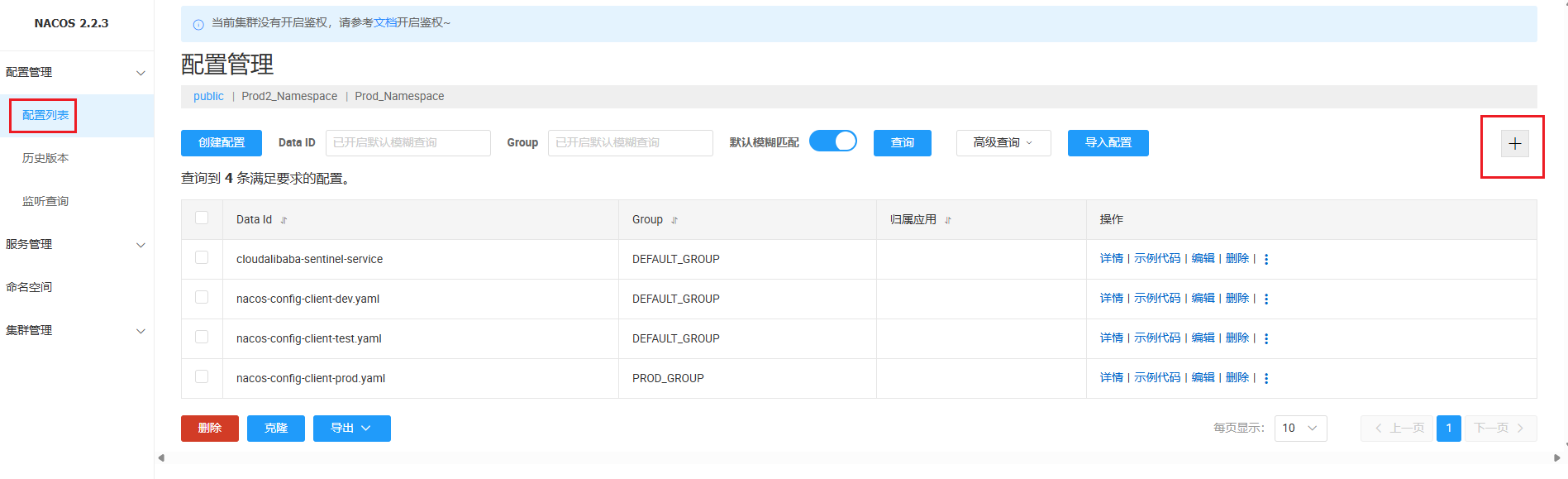View 详情 for nacos-config-client-prod.yaml

click(1111, 378)
